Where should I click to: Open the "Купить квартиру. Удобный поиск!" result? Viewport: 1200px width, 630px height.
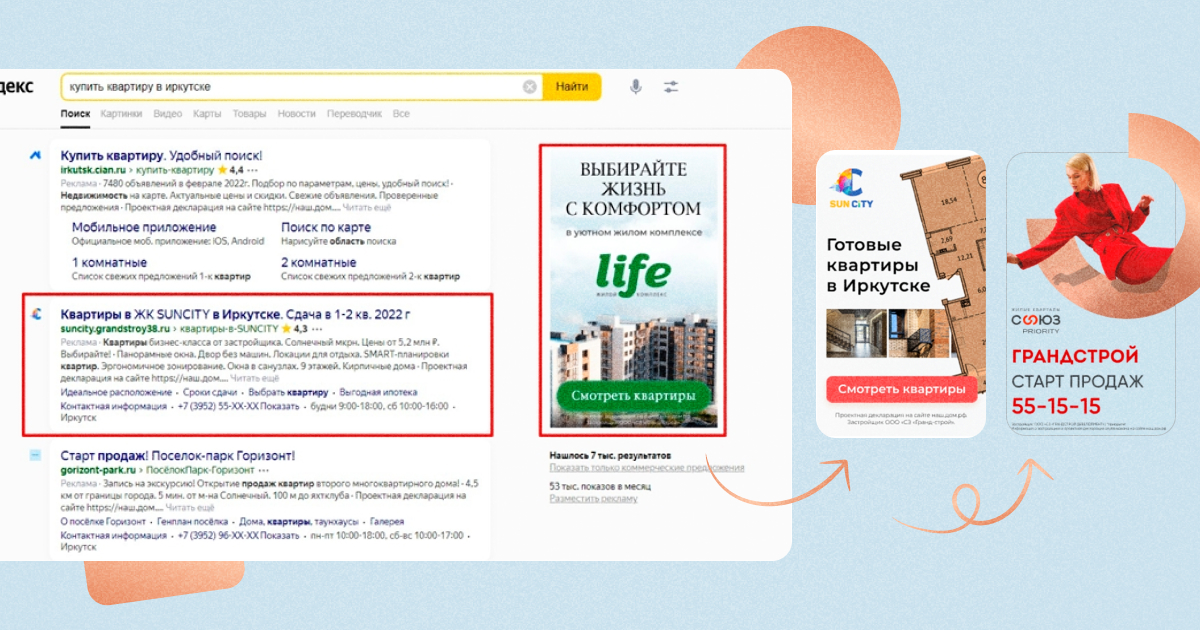click(x=161, y=156)
